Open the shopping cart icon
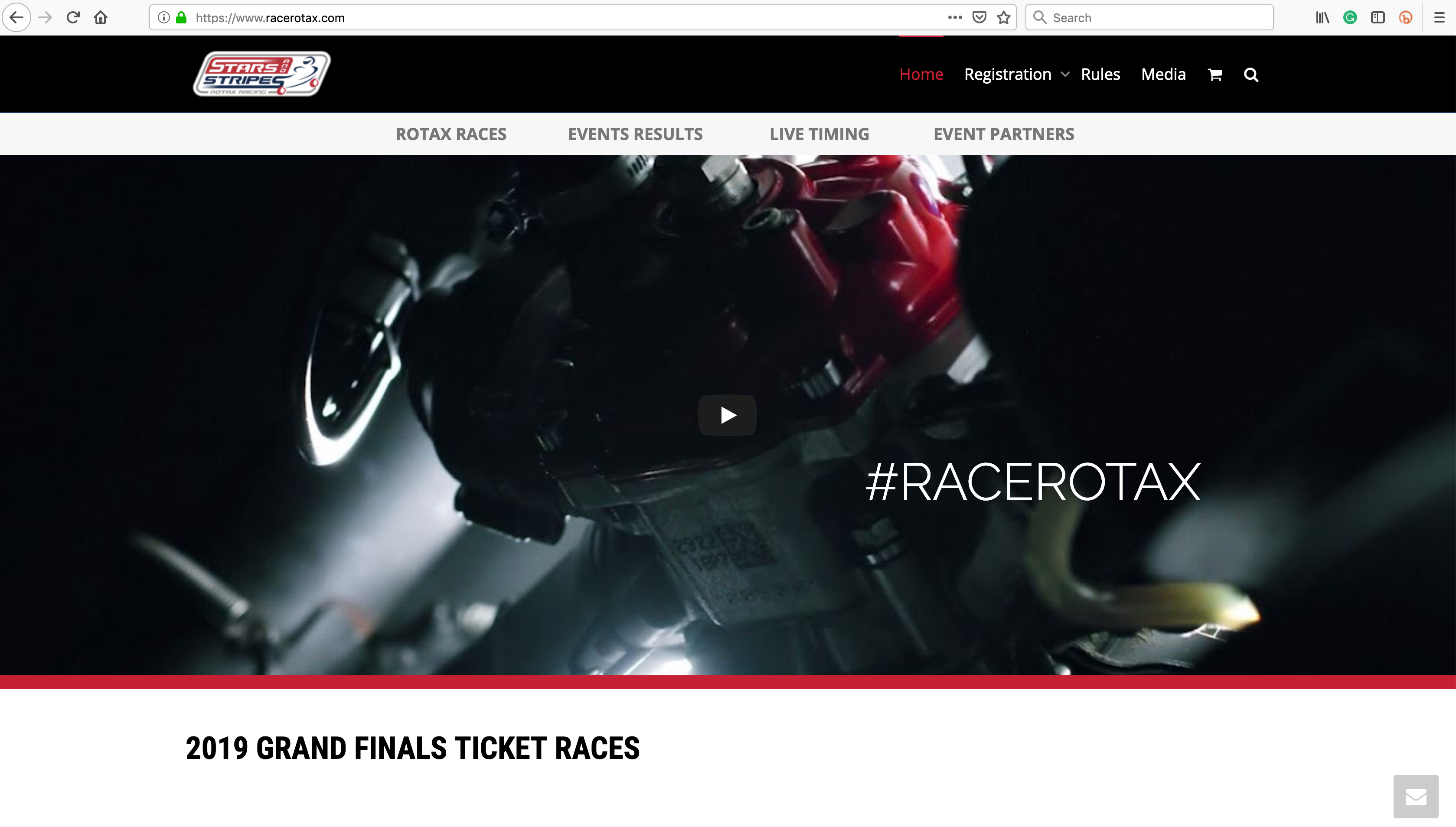 1214,75
